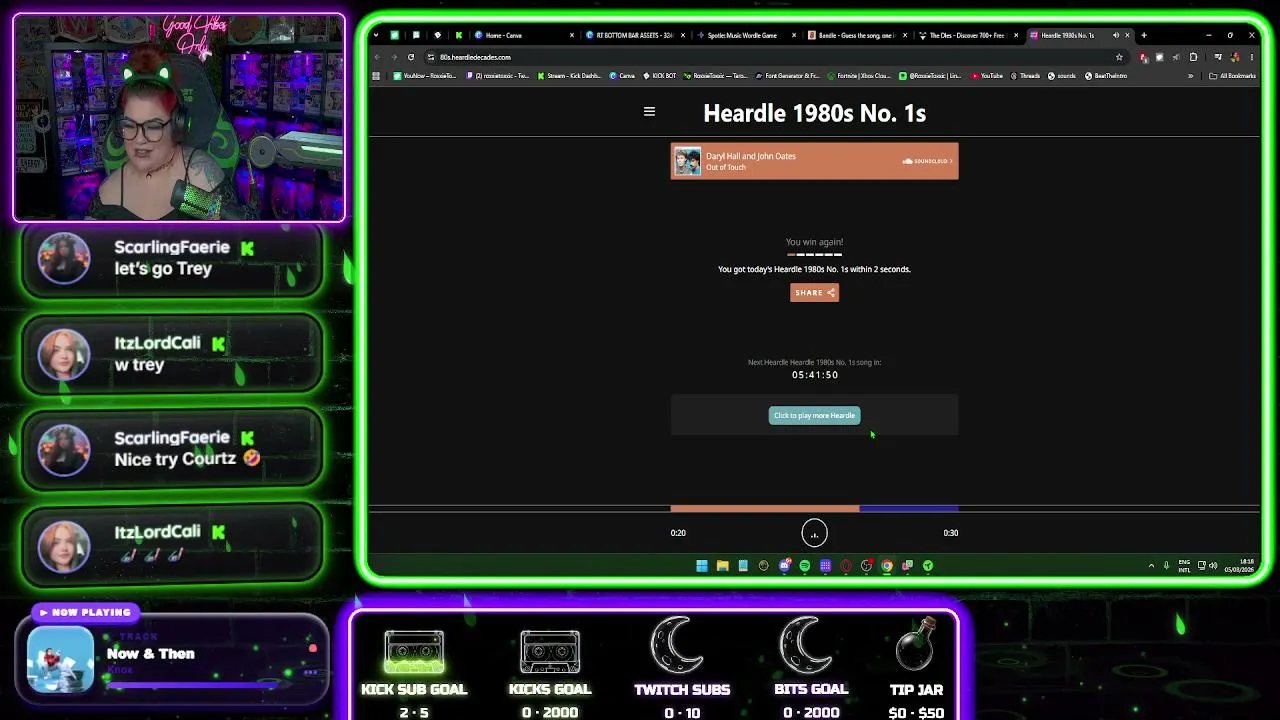Reload the current page
1280x720 pixels.
[x=411, y=57]
